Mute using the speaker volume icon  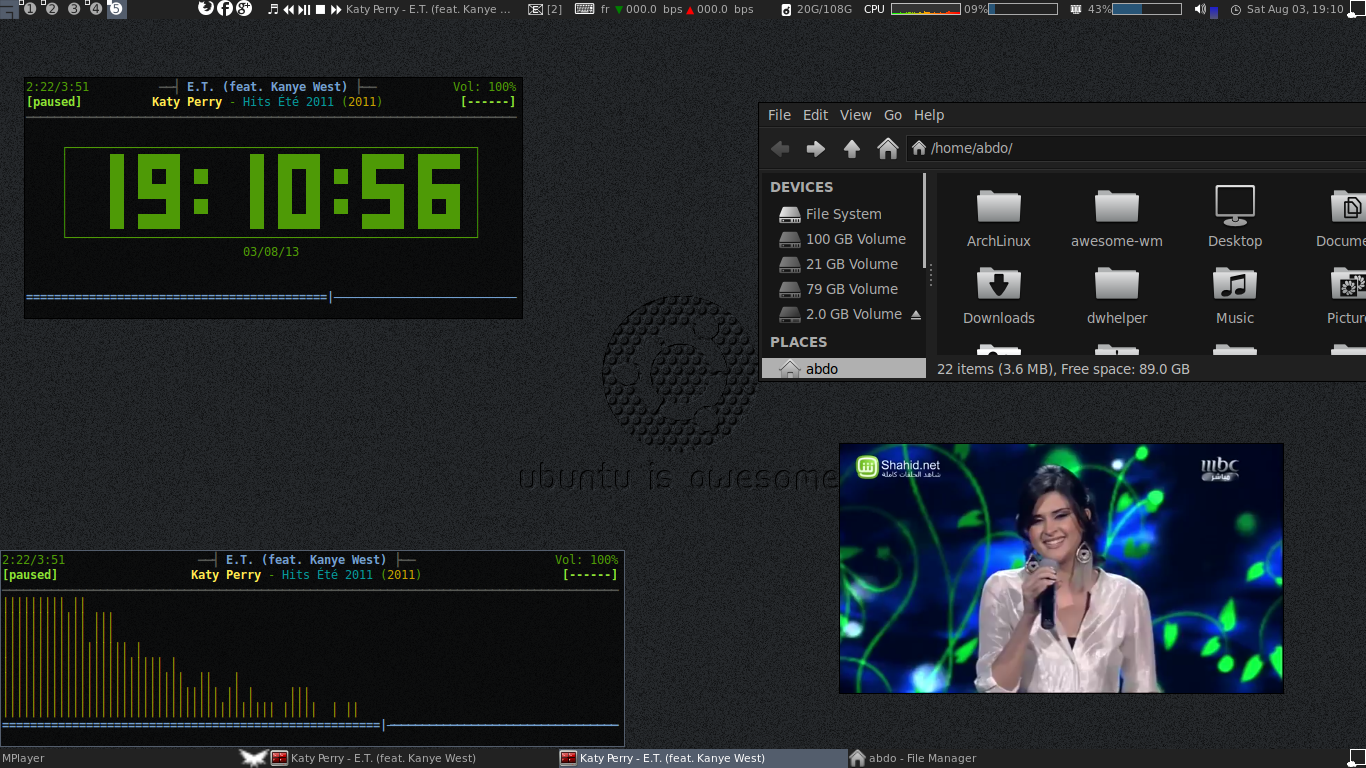click(1200, 9)
